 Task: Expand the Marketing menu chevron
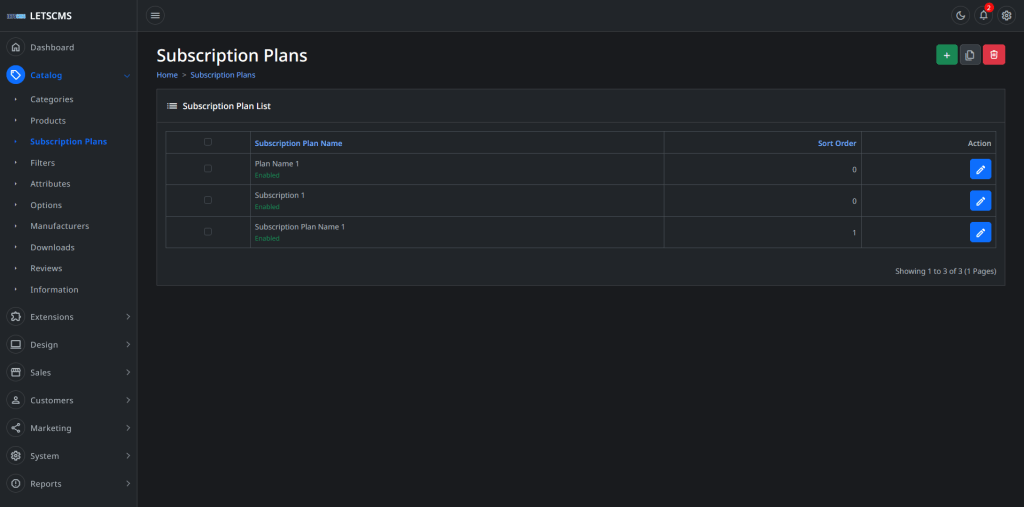(128, 428)
